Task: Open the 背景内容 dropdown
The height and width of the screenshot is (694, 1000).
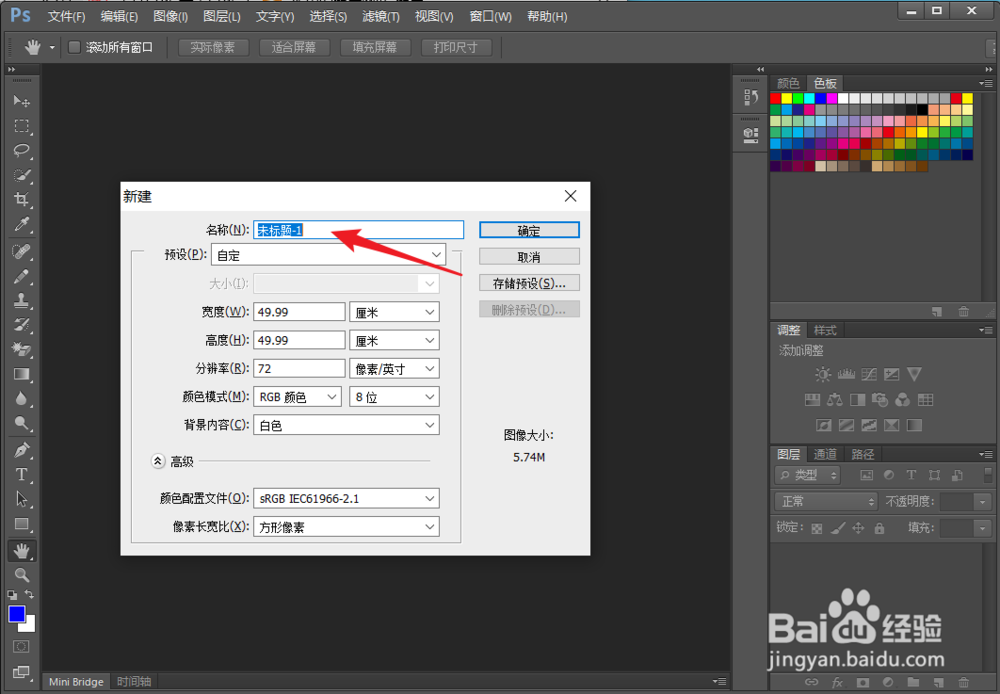Action: click(x=345, y=424)
